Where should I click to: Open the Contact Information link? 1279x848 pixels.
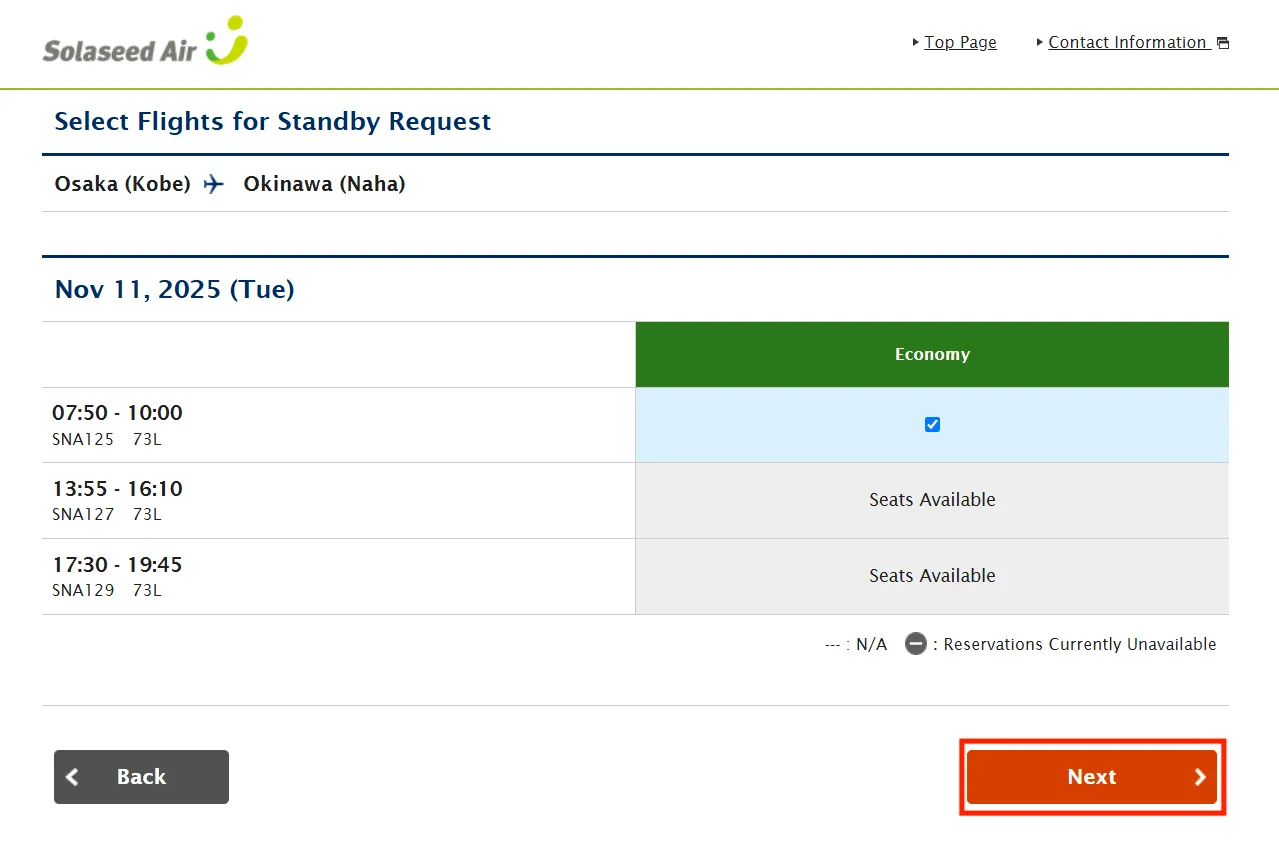coord(1127,42)
